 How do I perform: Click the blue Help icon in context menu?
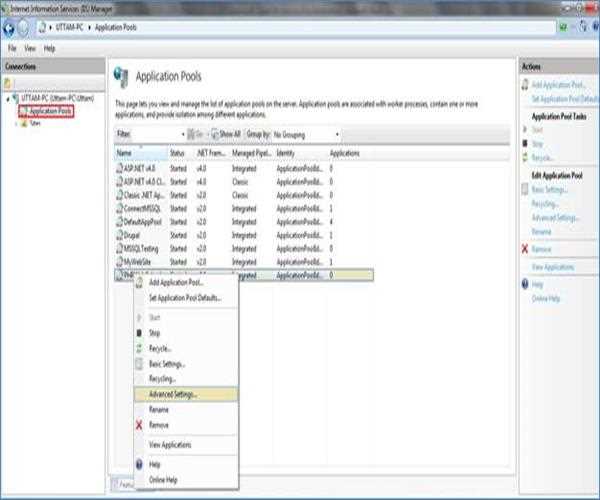pos(139,464)
